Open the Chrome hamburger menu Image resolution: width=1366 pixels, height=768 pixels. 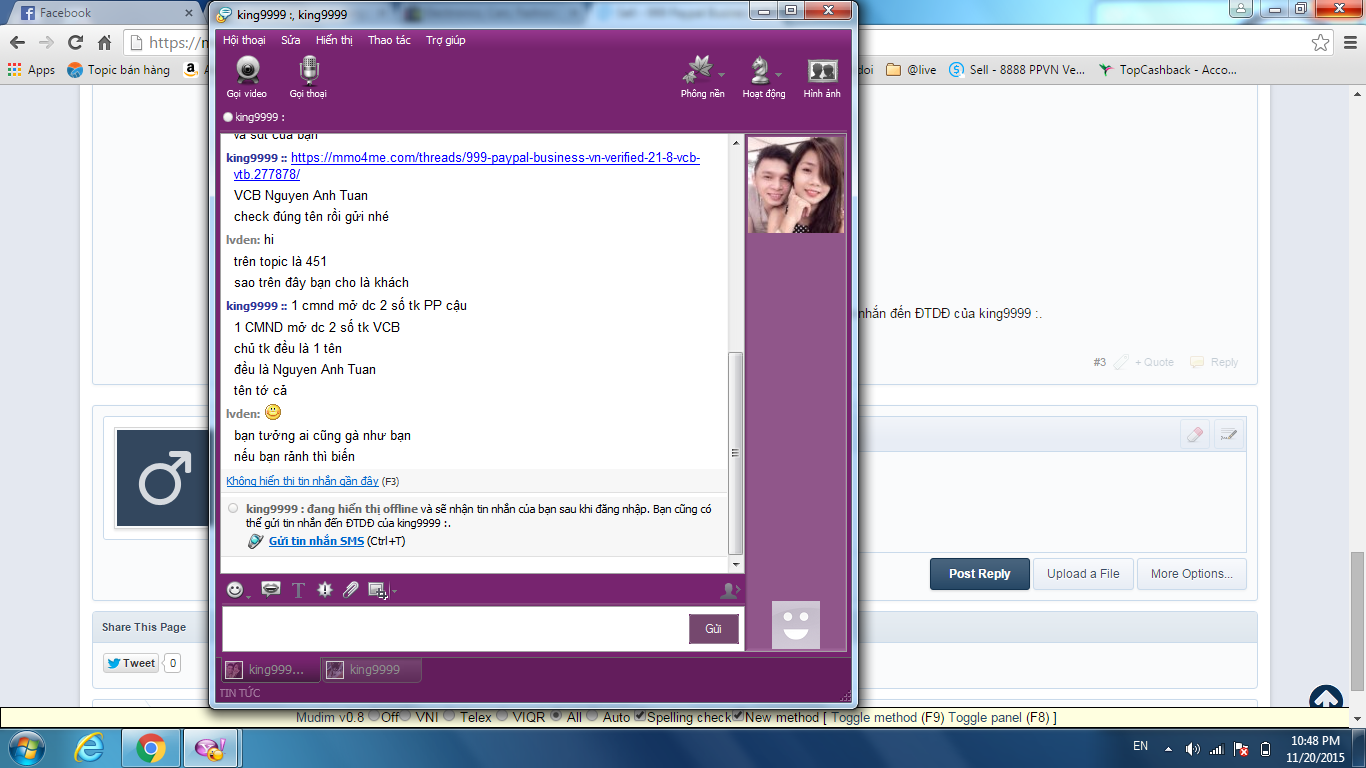coord(1348,43)
